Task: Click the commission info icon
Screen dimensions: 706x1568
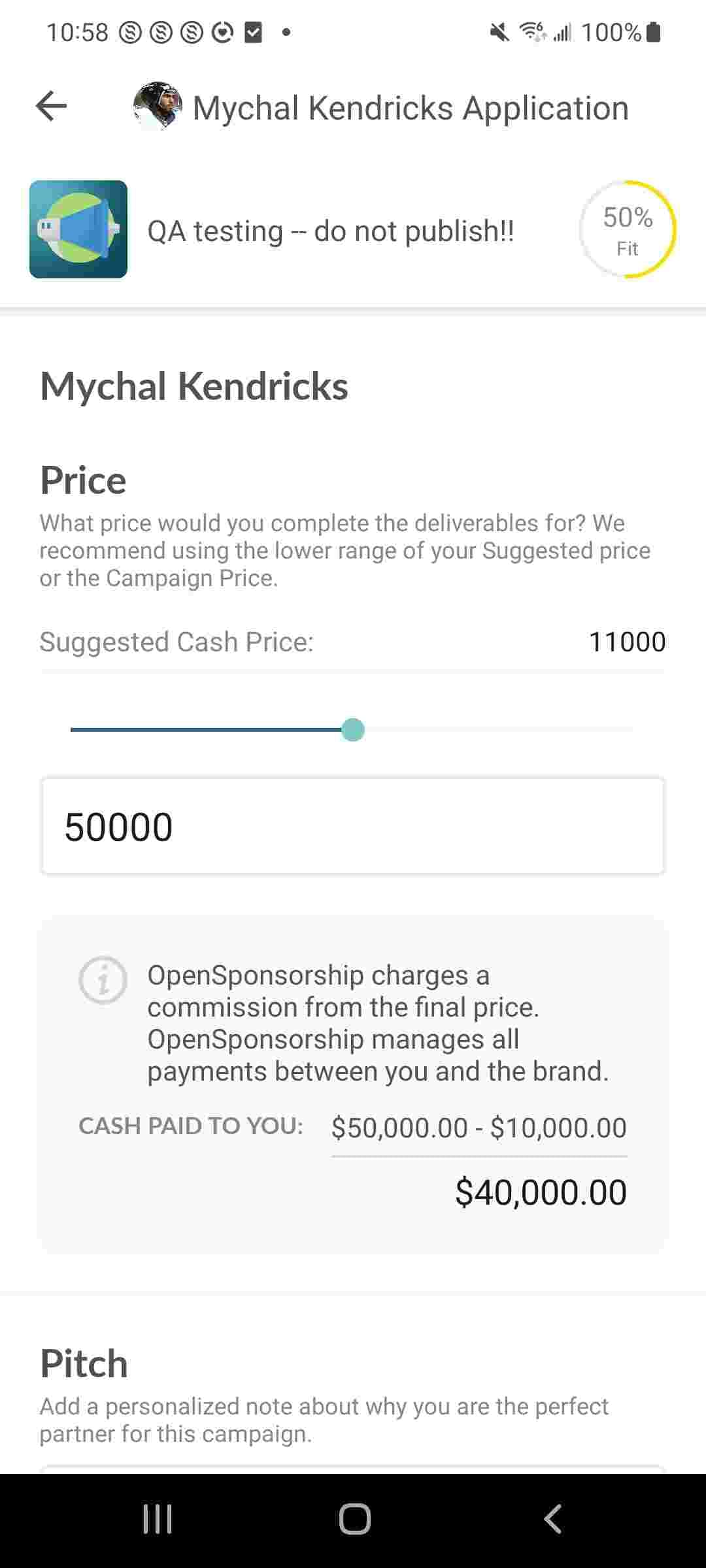Action: pos(103,979)
